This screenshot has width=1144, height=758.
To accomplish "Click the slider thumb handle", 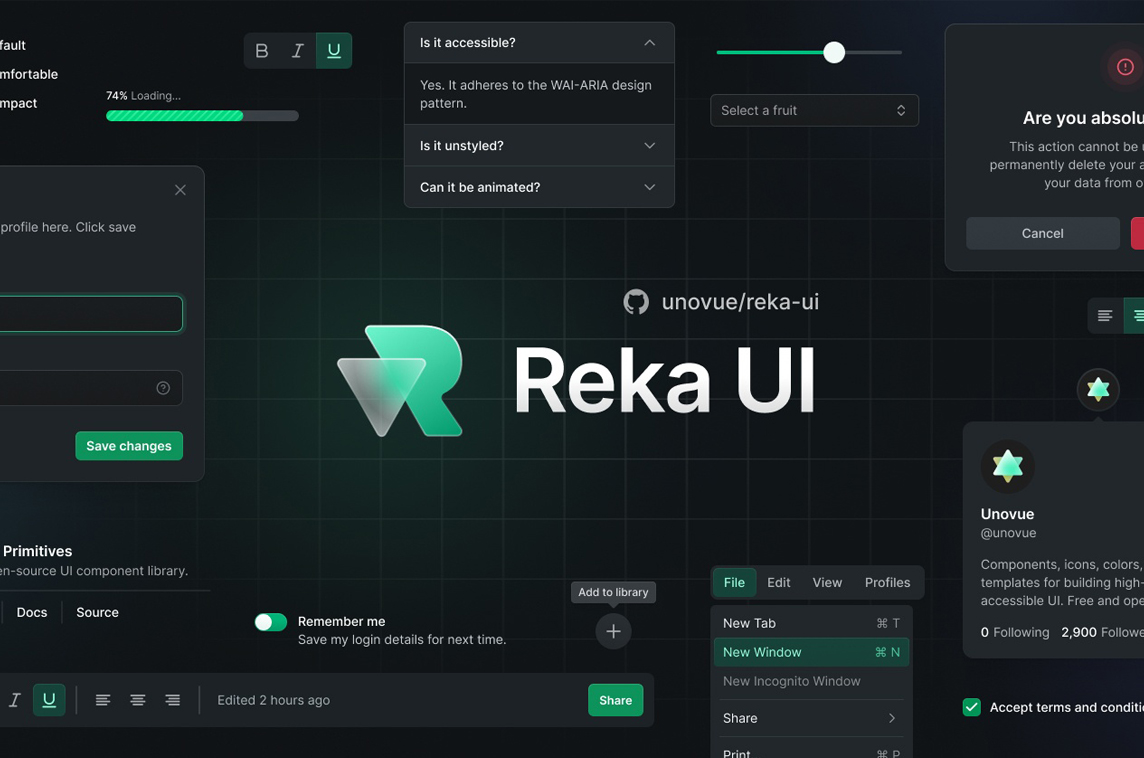I will pyautogui.click(x=834, y=53).
